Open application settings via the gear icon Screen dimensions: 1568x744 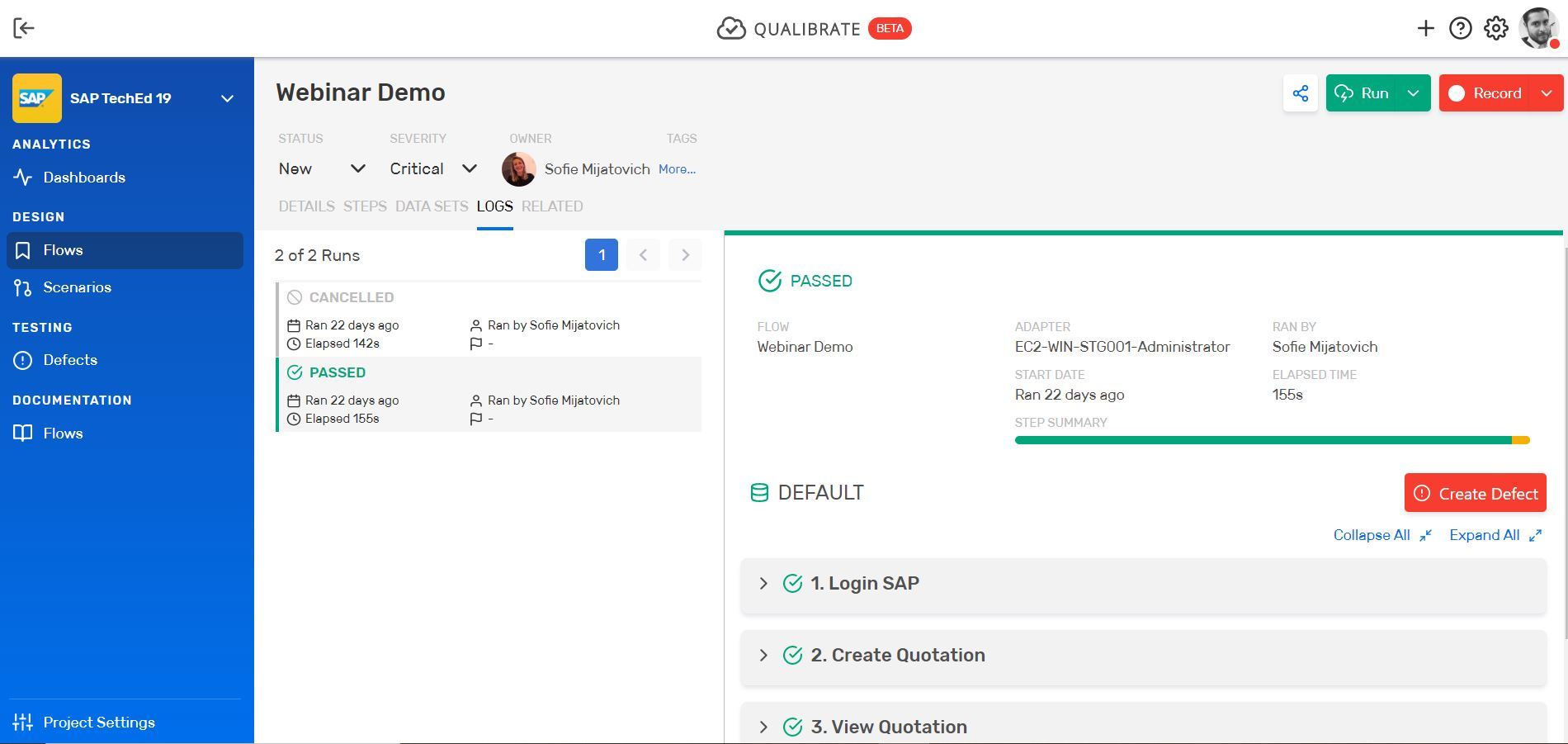(1496, 28)
